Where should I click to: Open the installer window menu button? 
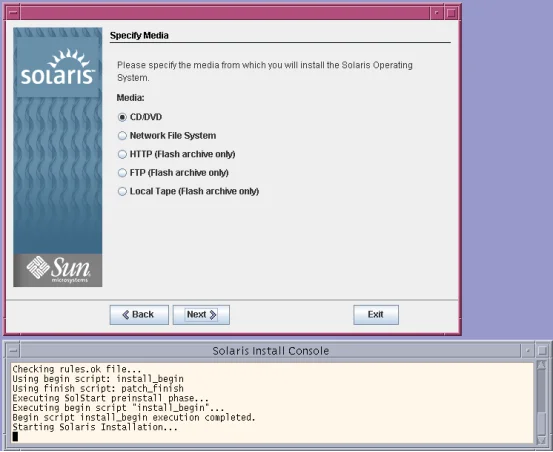click(13, 13)
